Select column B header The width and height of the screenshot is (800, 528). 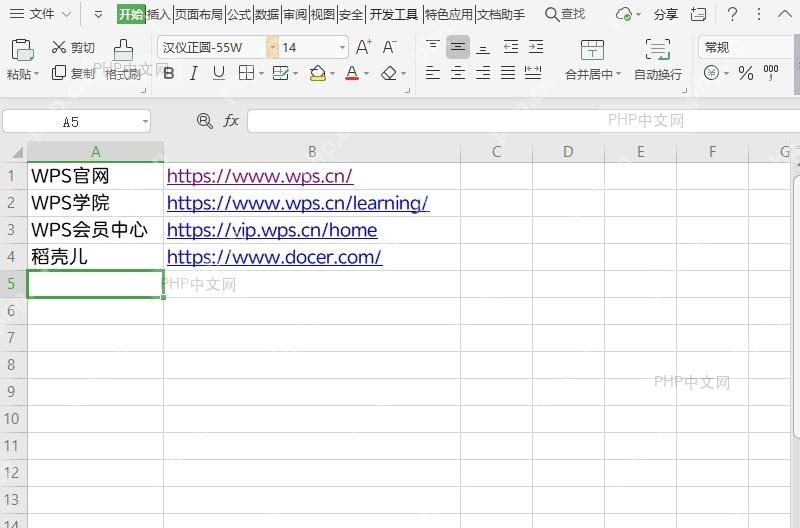(x=312, y=152)
